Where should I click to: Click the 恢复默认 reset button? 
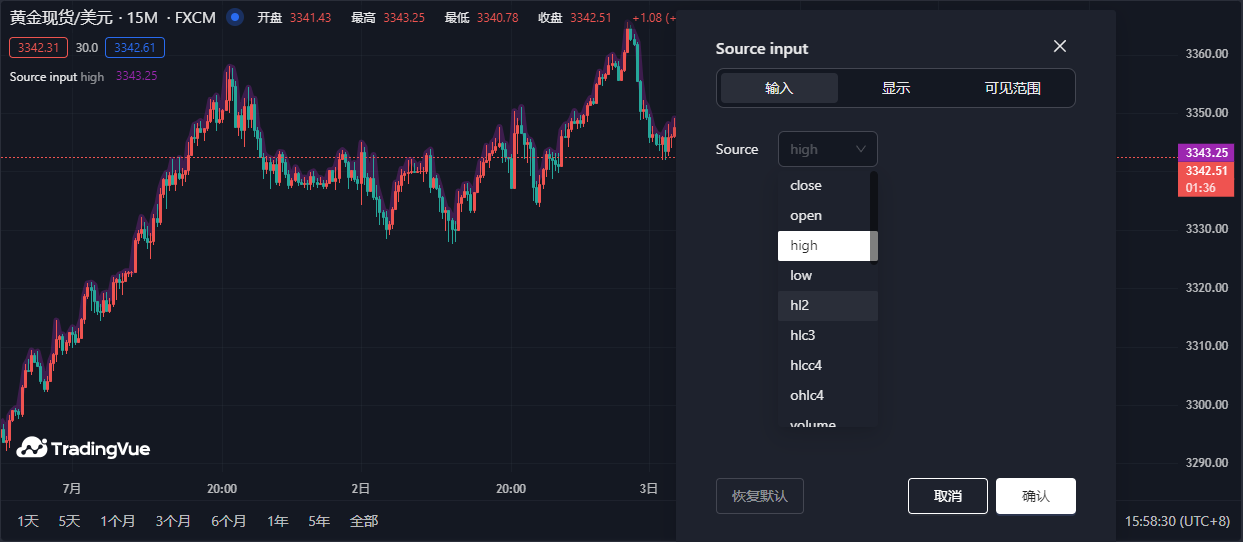coord(760,496)
